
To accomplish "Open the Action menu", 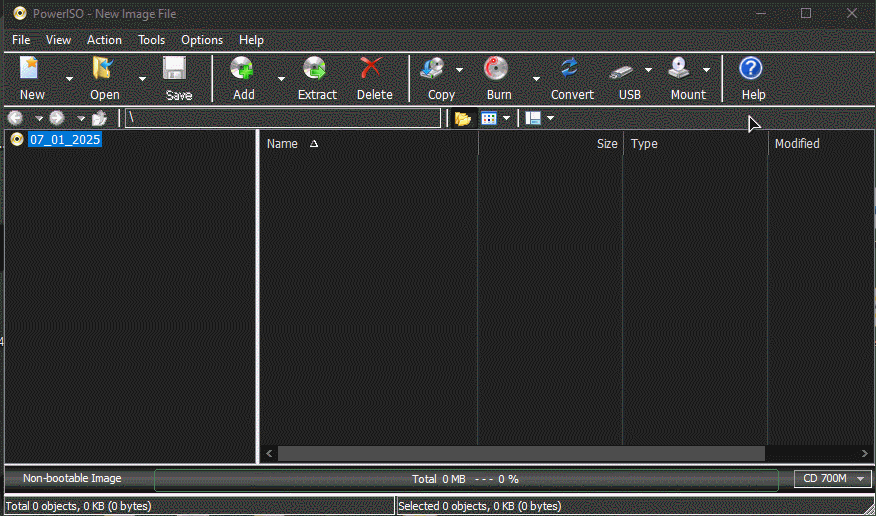I will pos(104,40).
